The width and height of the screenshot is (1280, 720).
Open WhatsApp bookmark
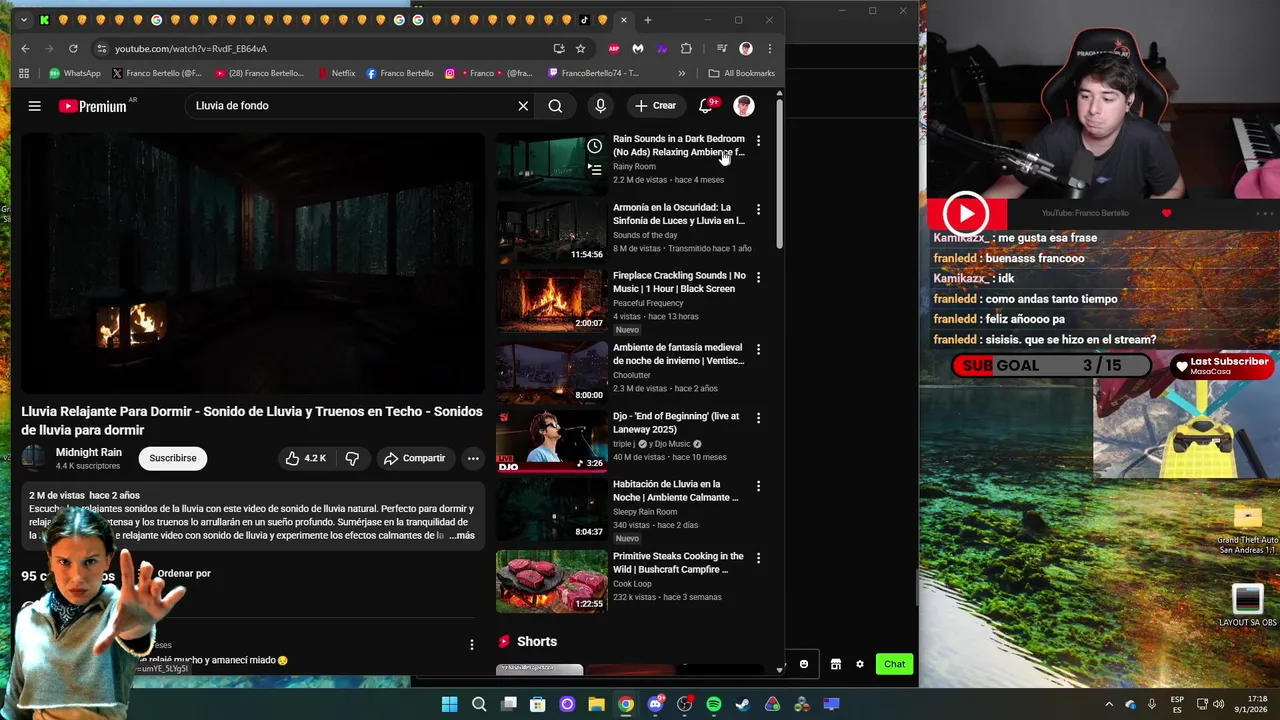pyautogui.click(x=73, y=73)
